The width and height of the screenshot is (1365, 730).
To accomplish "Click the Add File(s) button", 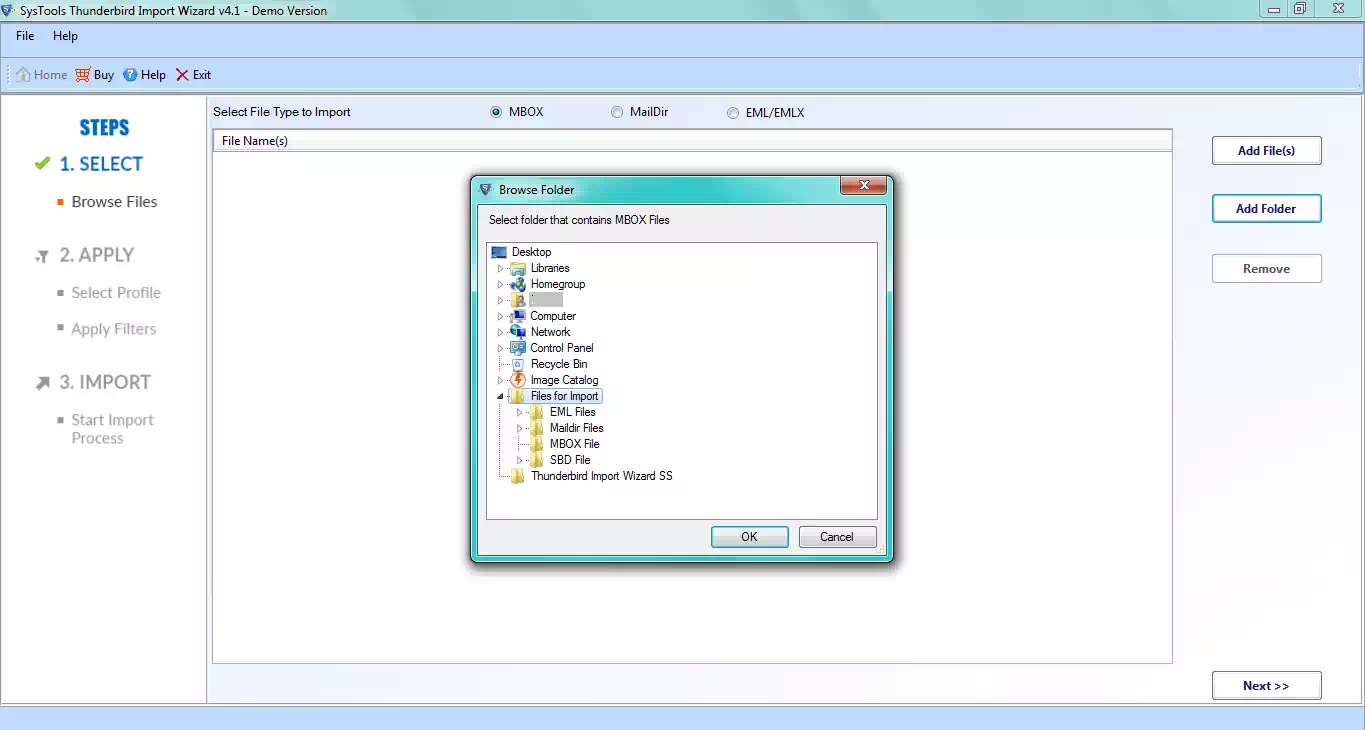I will (1266, 151).
